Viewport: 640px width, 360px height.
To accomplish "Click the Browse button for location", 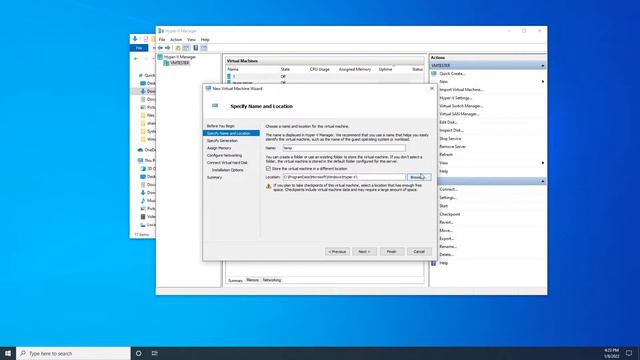I will coord(419,177).
